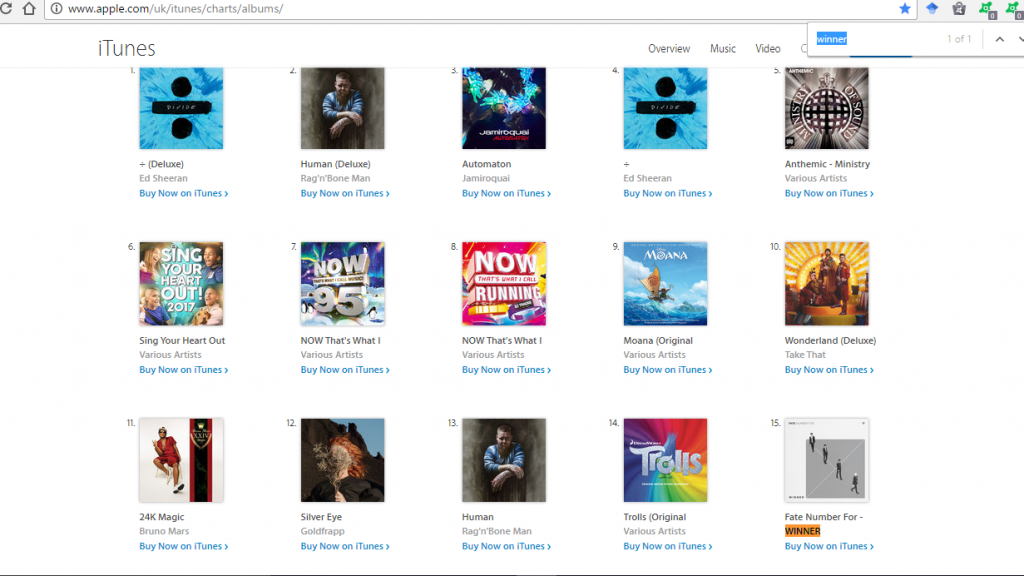View site information in the address bar

pos(57,8)
